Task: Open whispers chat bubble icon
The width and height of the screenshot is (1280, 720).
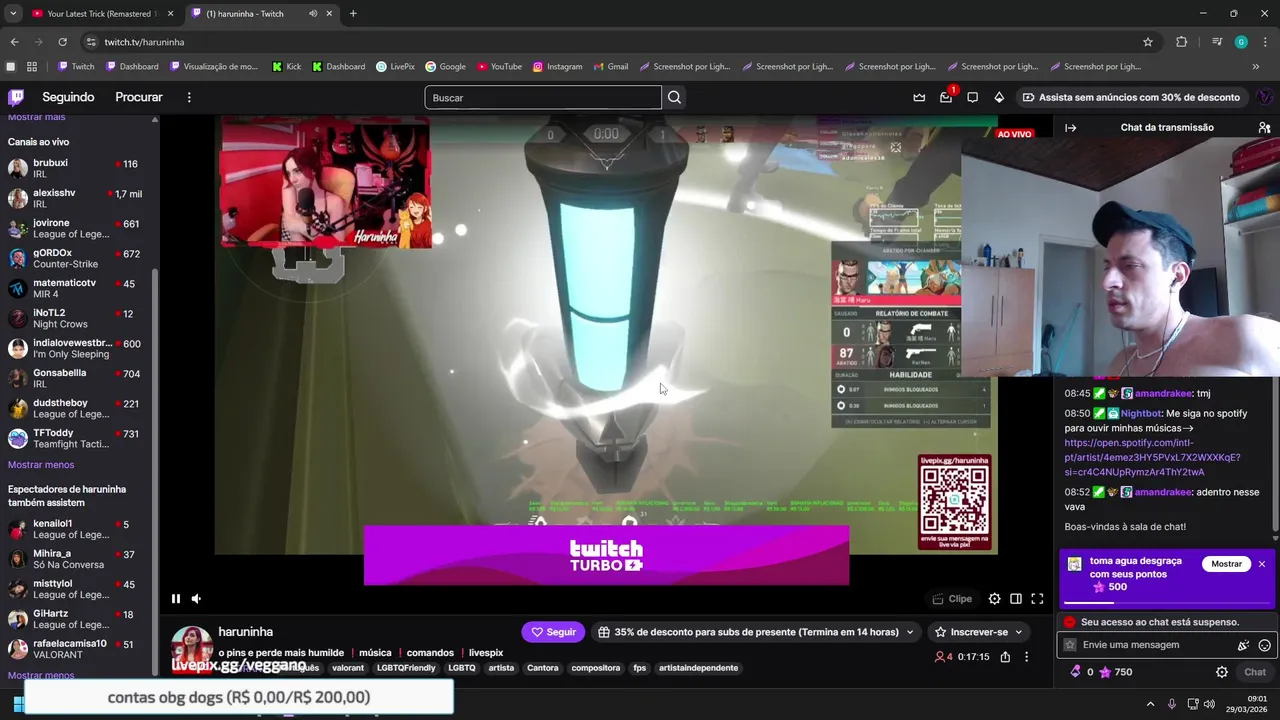Action: [972, 97]
